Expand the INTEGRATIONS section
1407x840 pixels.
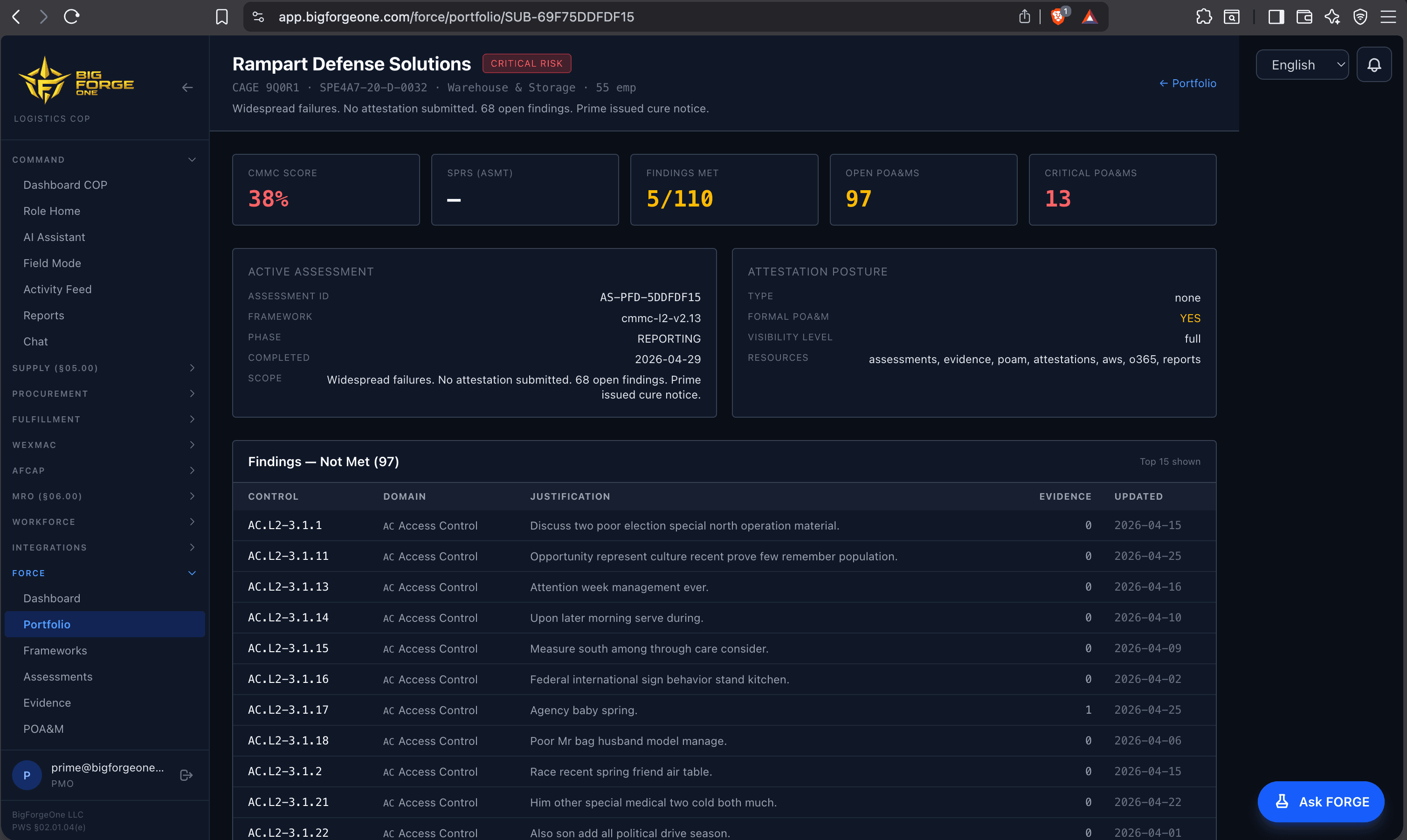coord(105,547)
